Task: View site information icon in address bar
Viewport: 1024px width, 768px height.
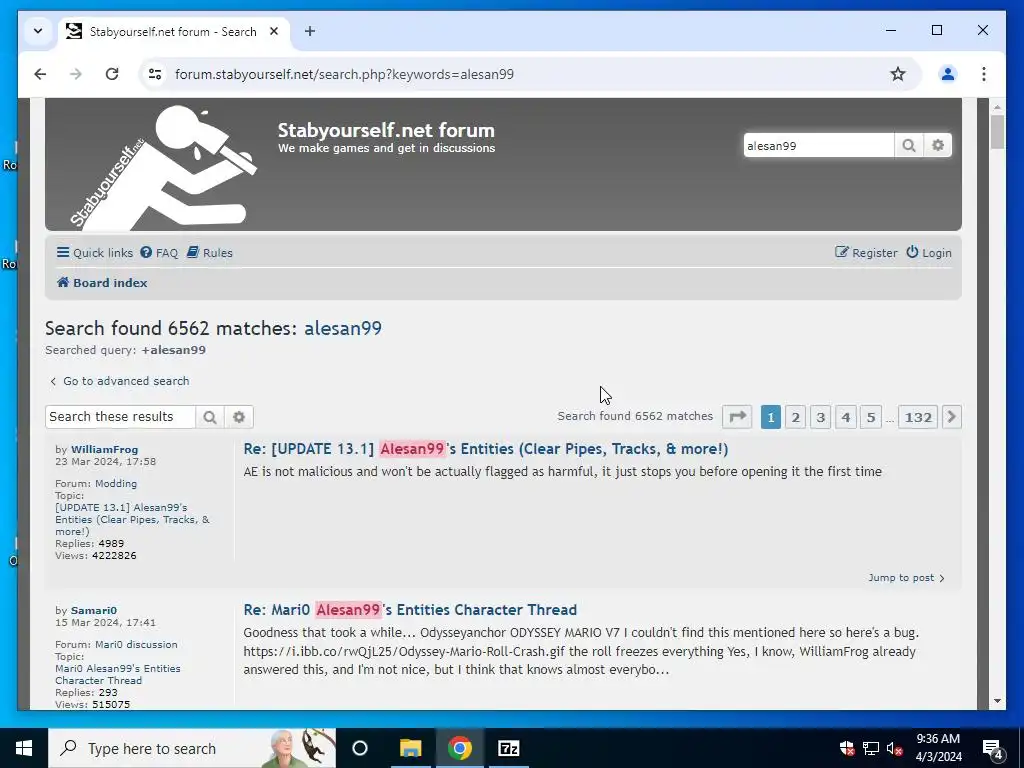Action: point(155,74)
